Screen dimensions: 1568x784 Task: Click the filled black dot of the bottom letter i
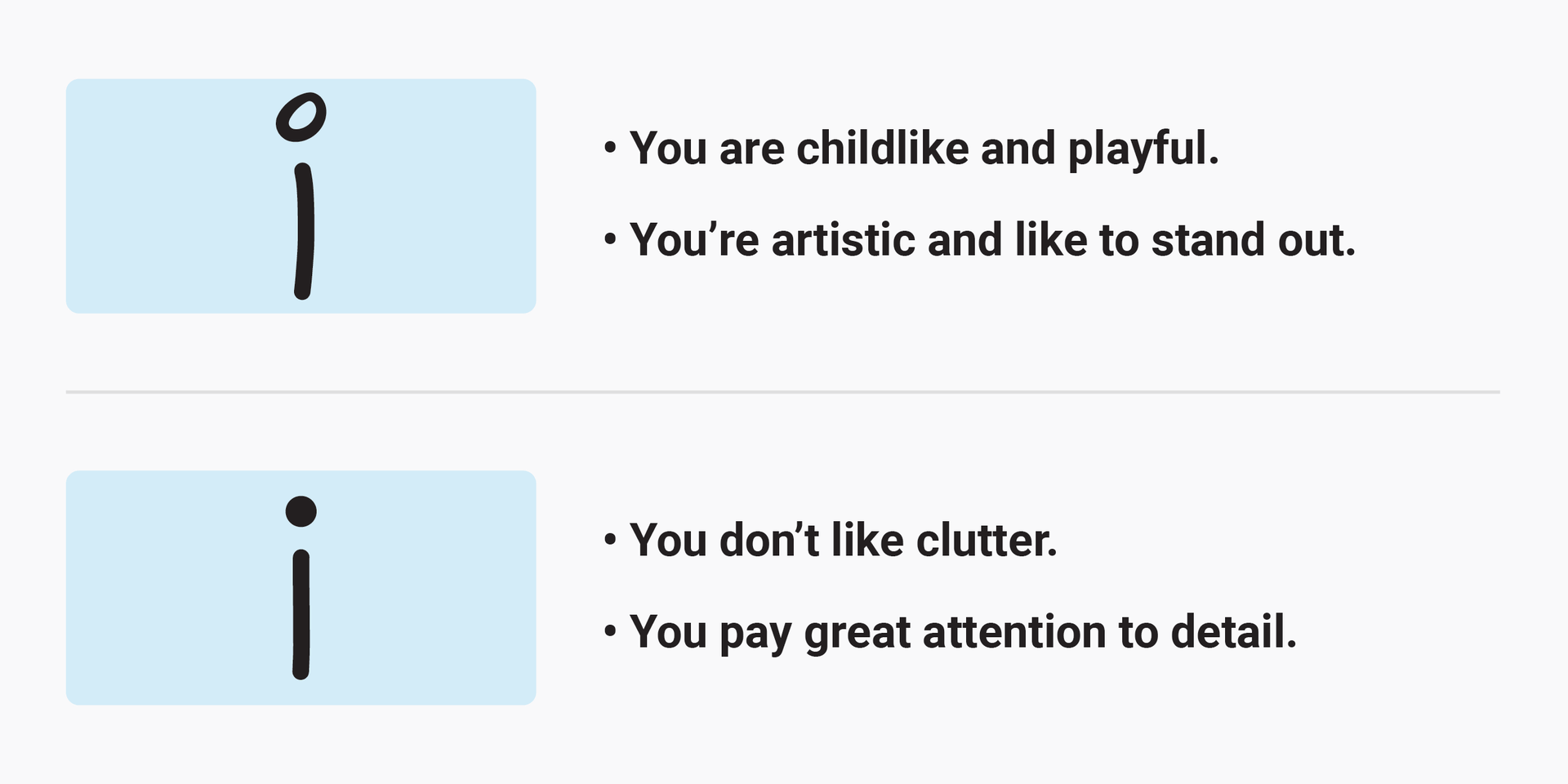pos(301,511)
